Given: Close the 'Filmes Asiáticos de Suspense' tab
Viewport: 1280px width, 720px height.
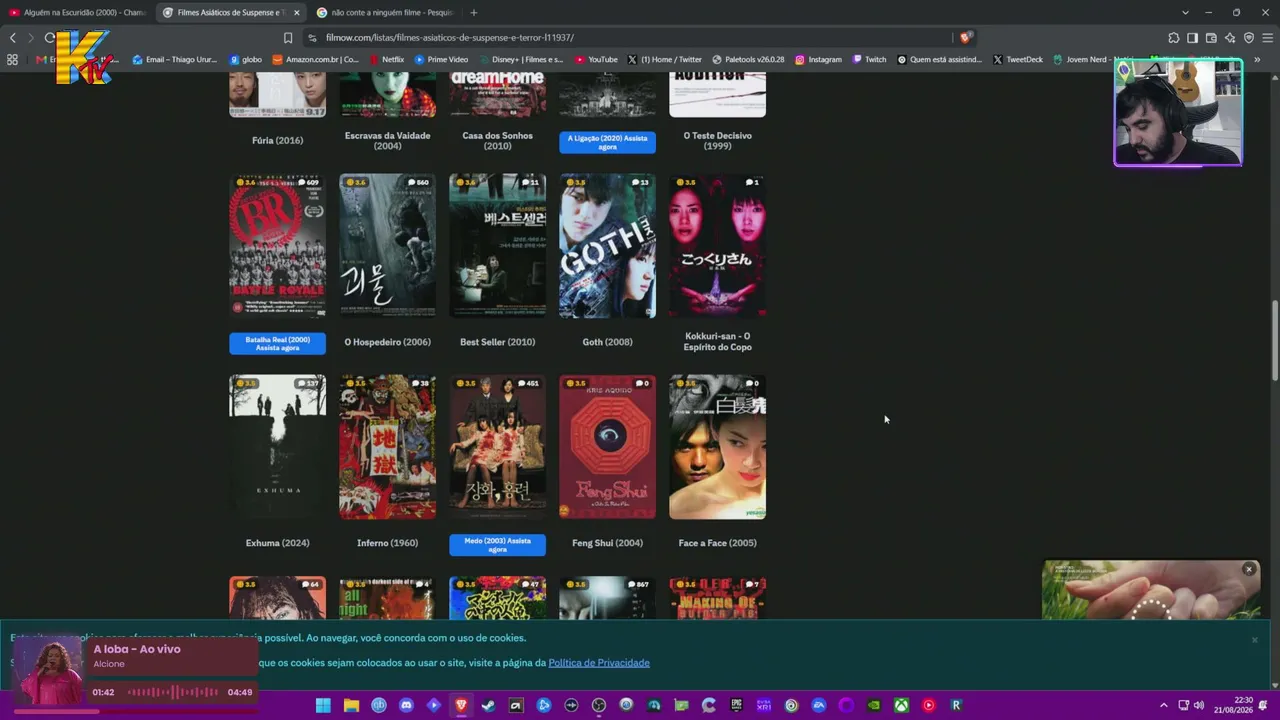Looking at the screenshot, I should click(x=296, y=13).
